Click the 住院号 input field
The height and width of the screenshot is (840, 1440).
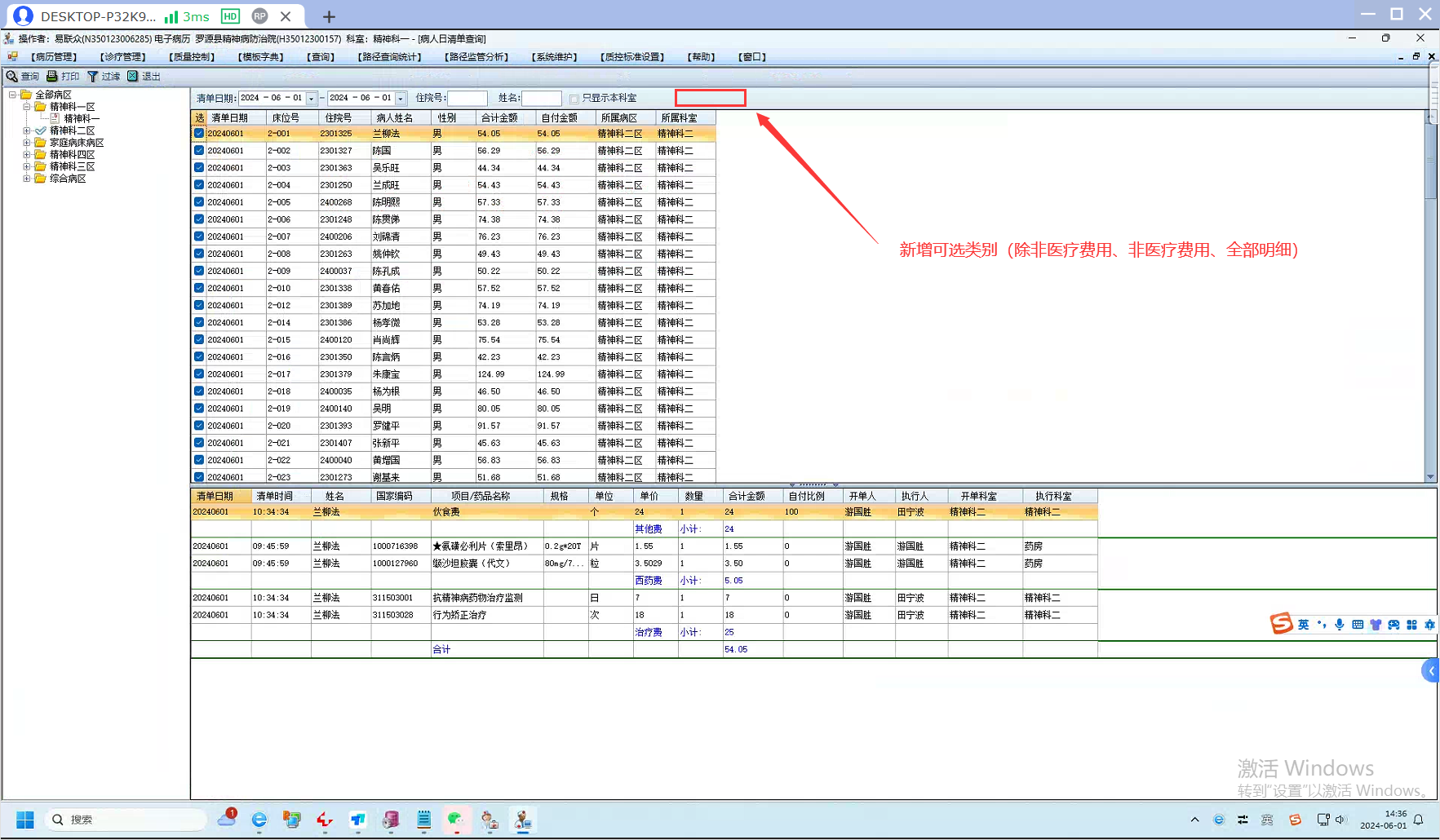[467, 99]
